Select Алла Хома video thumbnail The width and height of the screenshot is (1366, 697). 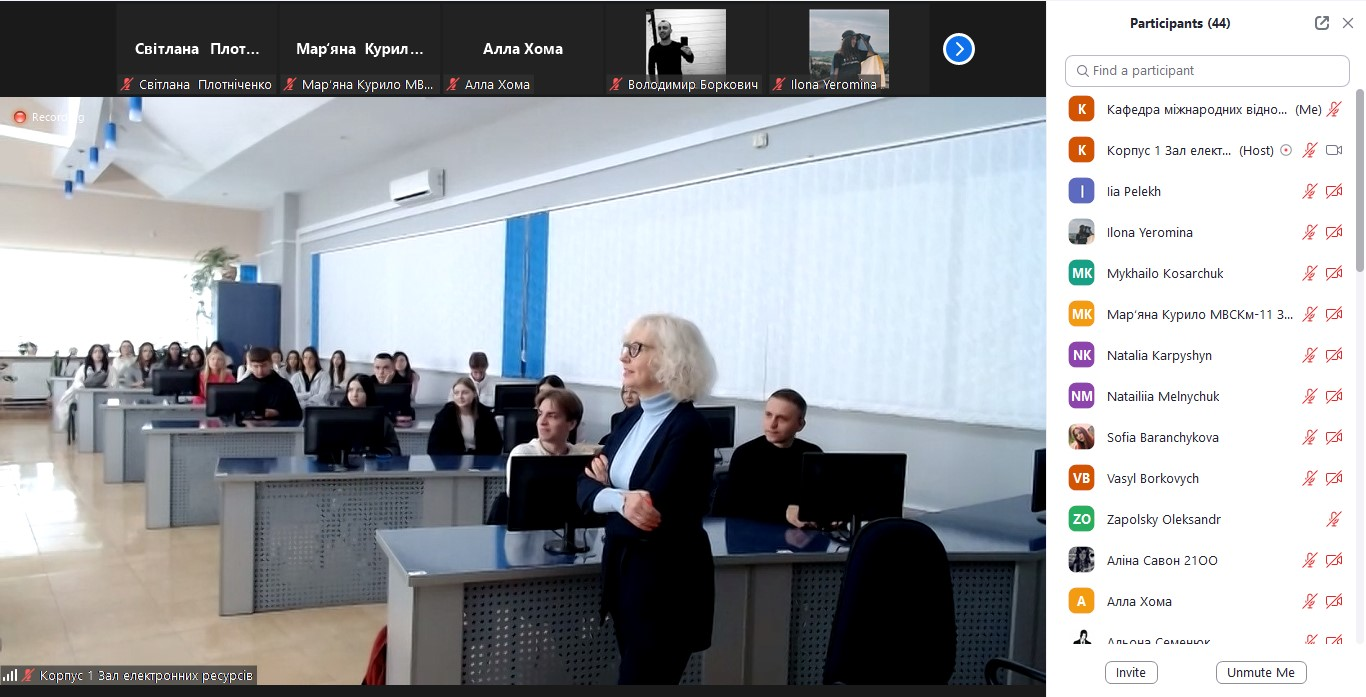pyautogui.click(x=523, y=48)
